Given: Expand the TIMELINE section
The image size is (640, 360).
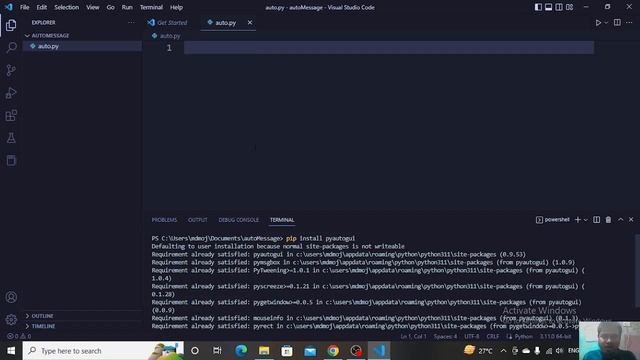Looking at the screenshot, I should point(82,326).
